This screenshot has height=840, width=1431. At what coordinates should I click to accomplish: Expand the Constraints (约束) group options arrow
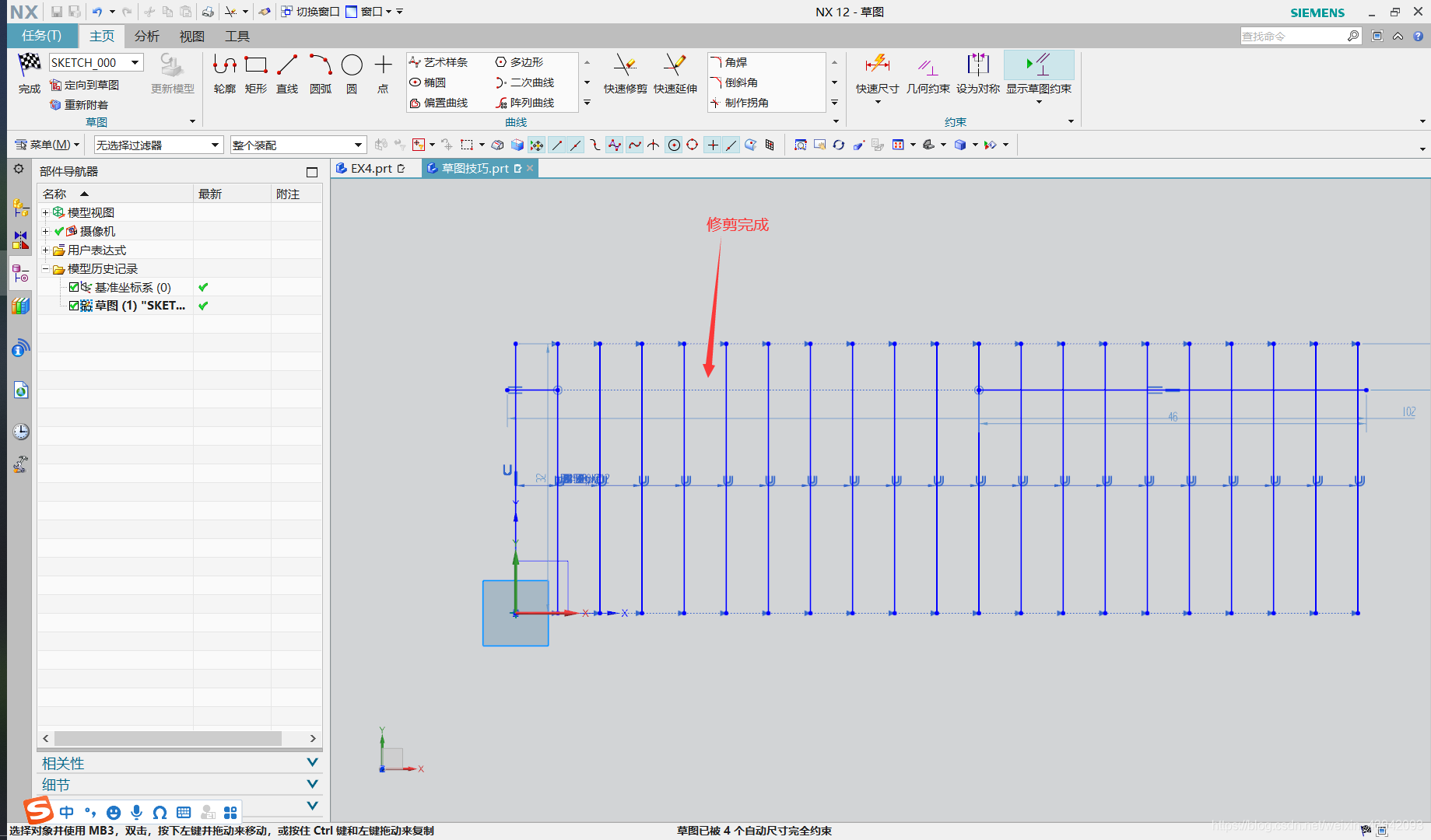point(1071,121)
